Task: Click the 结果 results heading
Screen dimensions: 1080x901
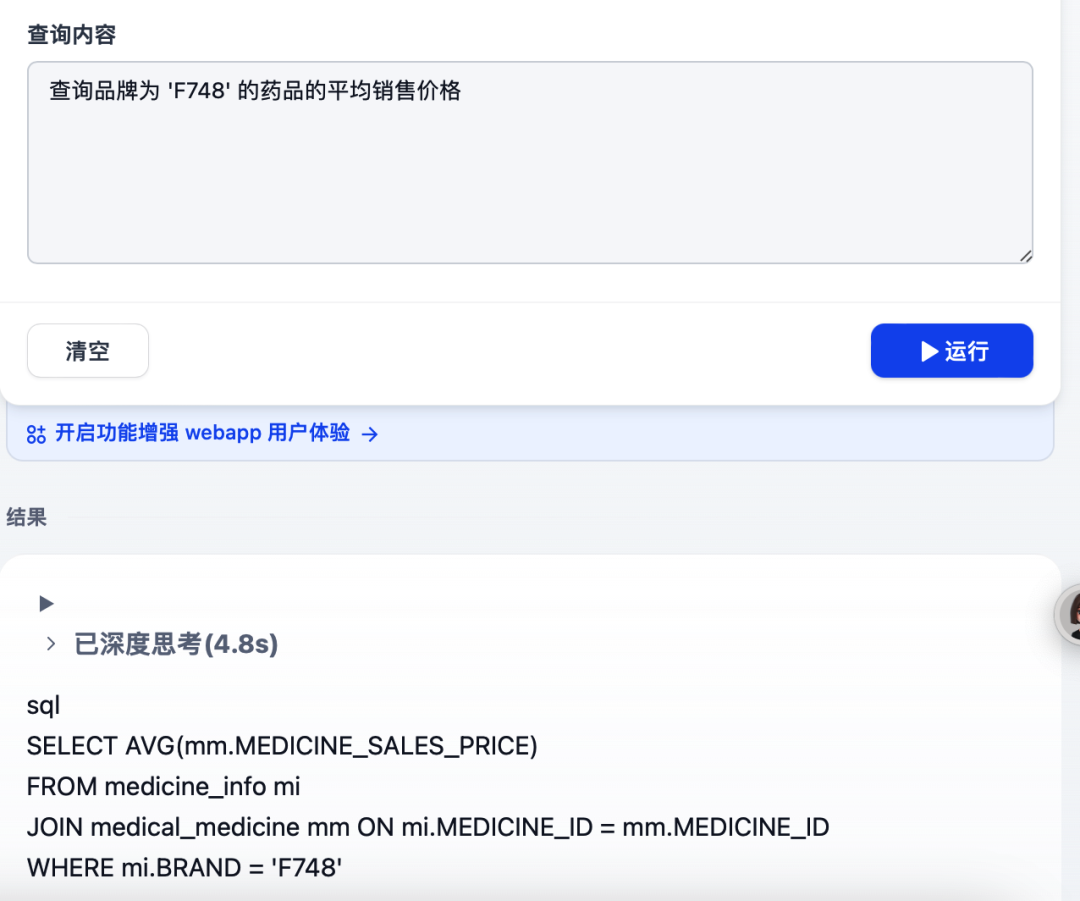Action: pos(27,517)
